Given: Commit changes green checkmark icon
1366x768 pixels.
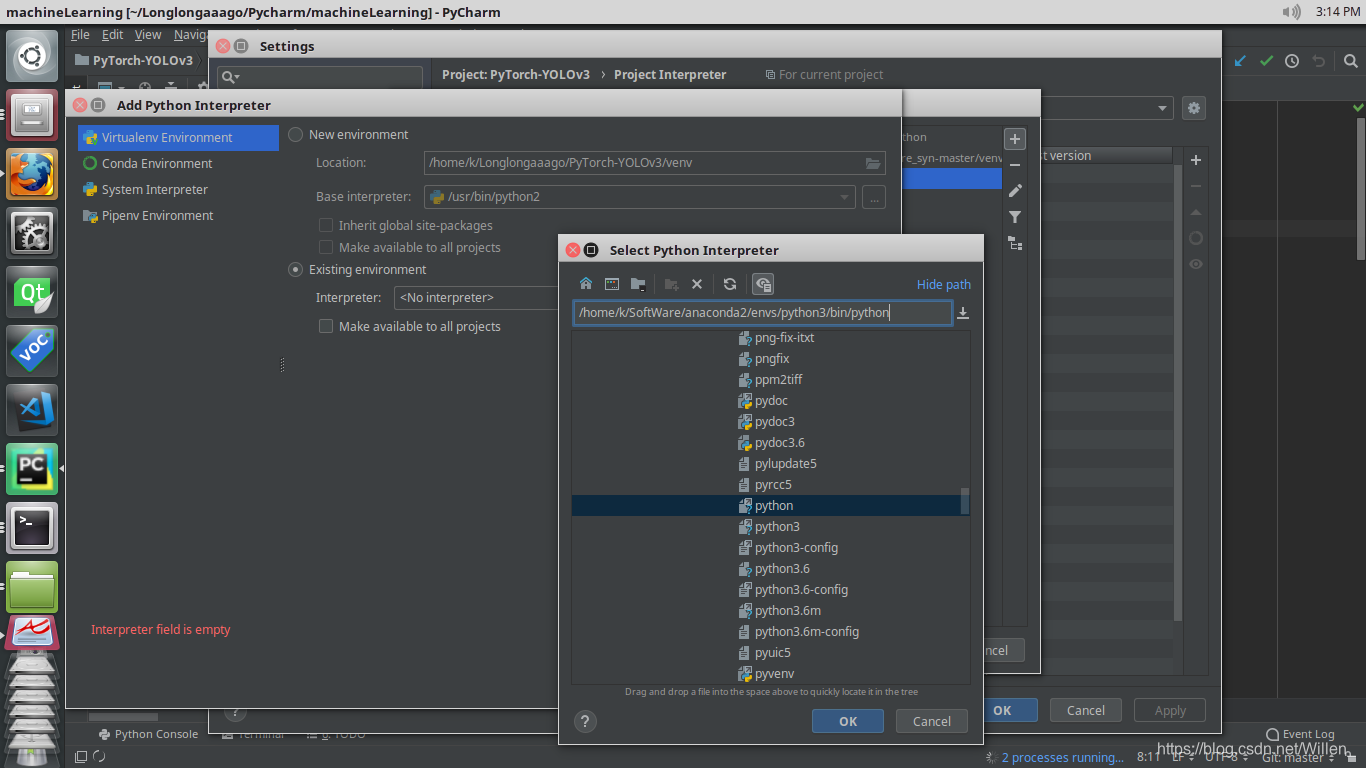Looking at the screenshot, I should tap(1267, 61).
